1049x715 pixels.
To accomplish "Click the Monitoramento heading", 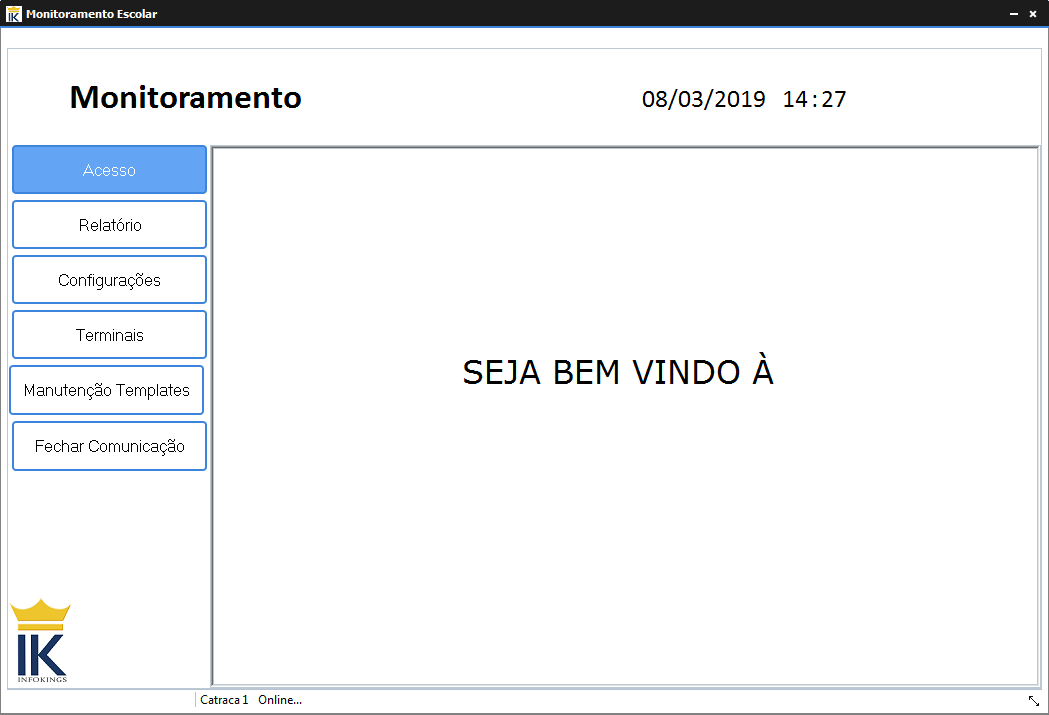I will tap(185, 98).
